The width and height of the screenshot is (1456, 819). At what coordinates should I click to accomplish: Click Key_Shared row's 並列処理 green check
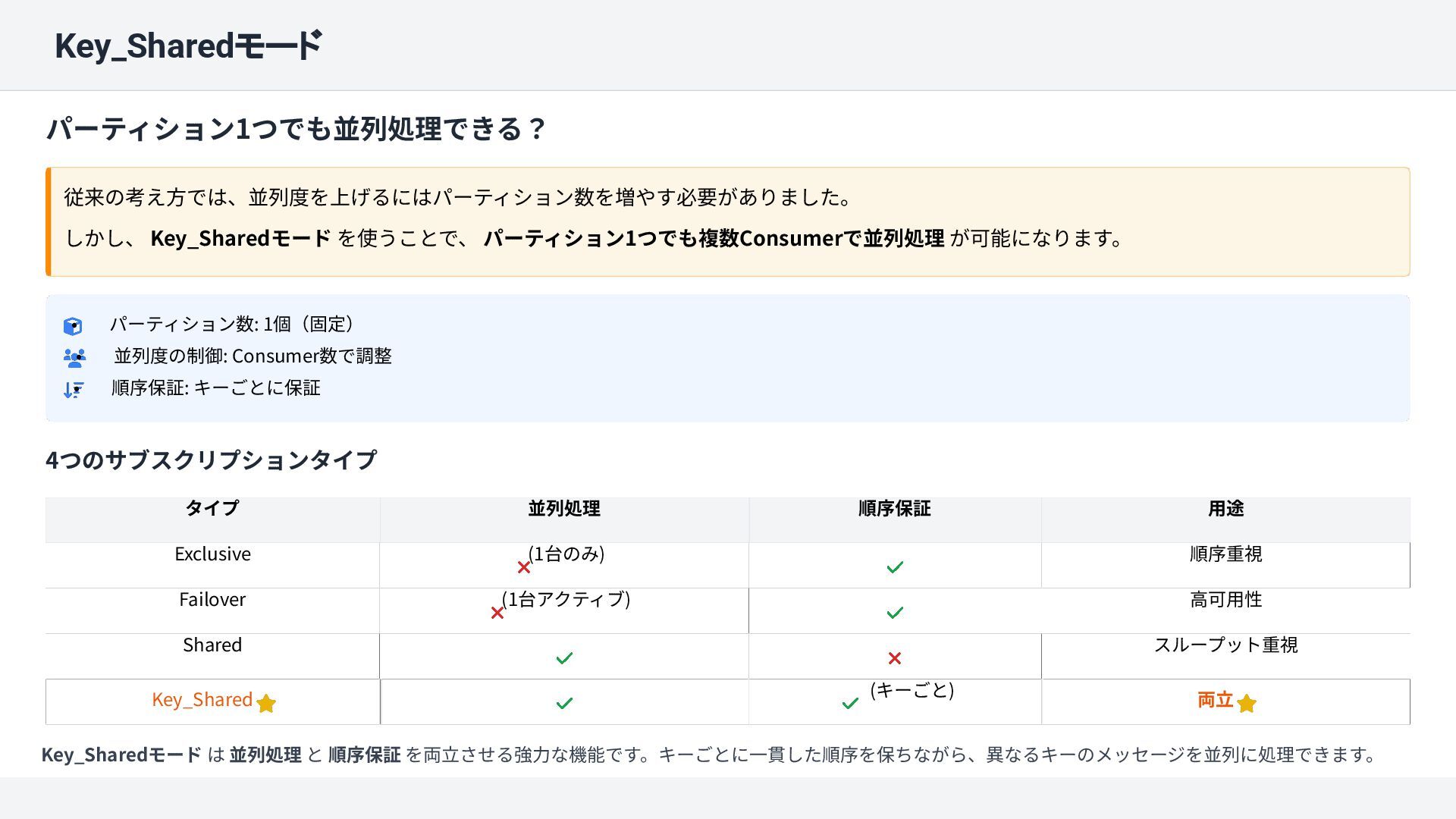pyautogui.click(x=564, y=704)
